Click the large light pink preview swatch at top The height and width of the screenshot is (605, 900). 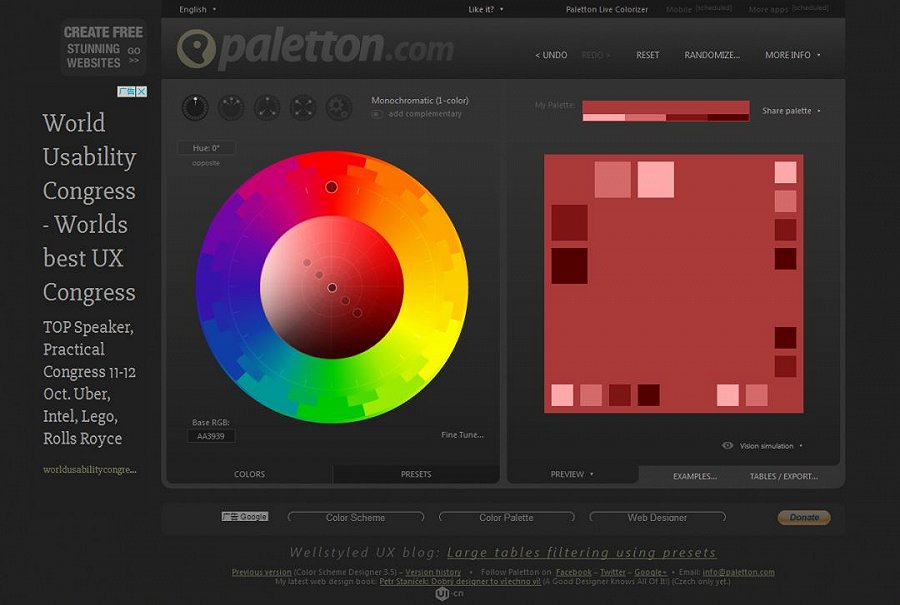[655, 180]
